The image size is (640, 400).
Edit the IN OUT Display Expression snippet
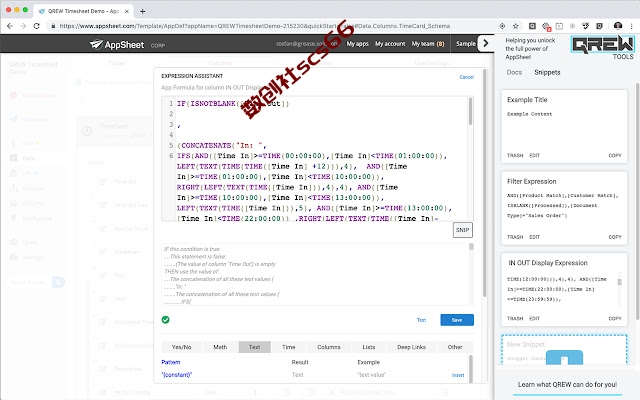[x=535, y=319]
